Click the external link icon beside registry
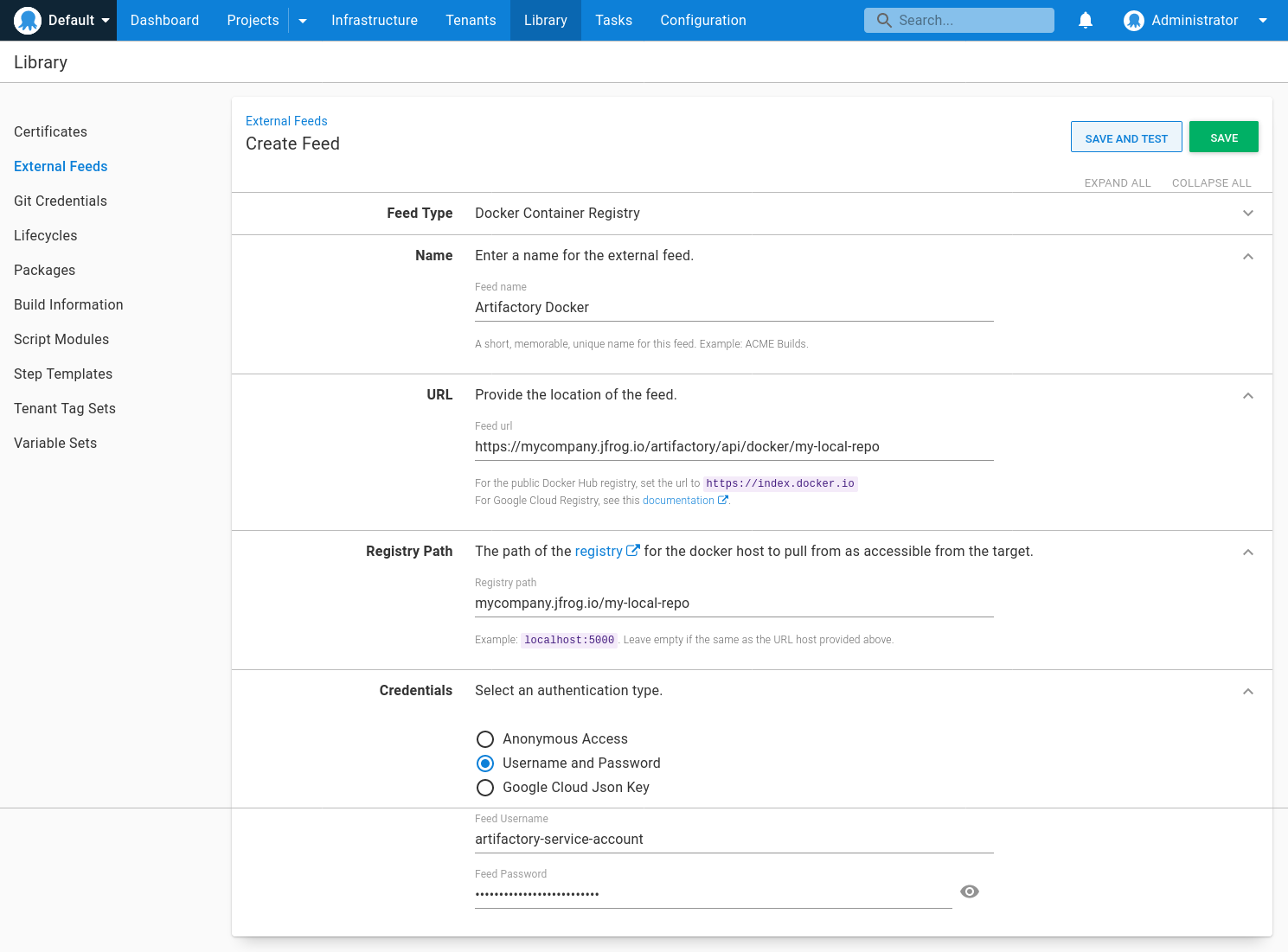 634,549
